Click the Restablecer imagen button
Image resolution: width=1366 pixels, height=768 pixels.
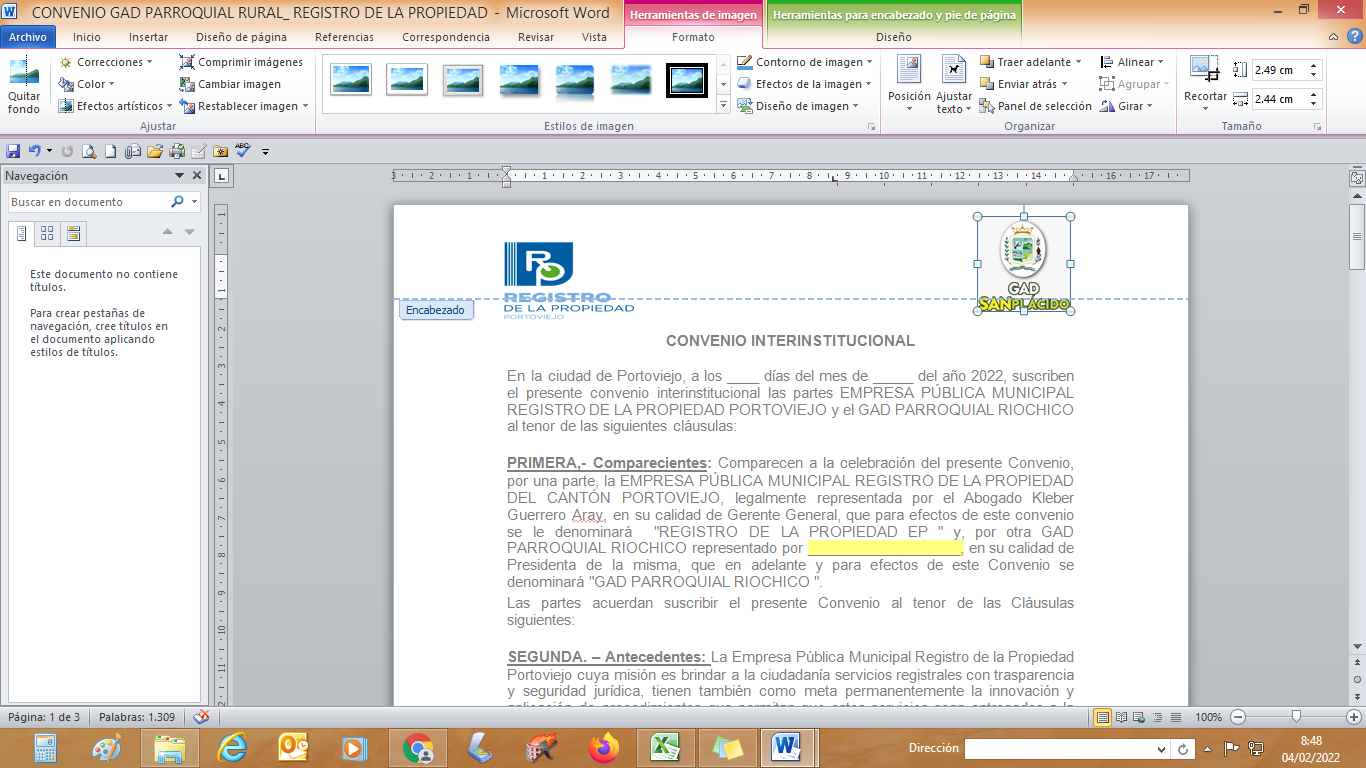pyautogui.click(x=246, y=106)
